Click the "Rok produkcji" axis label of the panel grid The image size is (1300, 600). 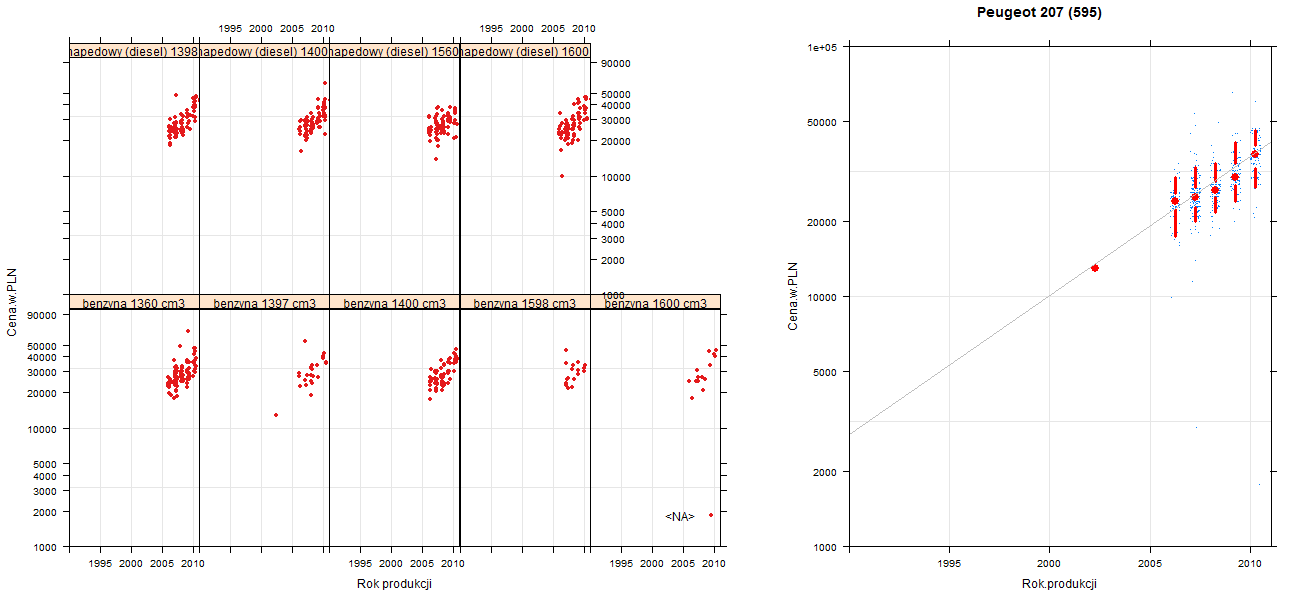point(394,584)
